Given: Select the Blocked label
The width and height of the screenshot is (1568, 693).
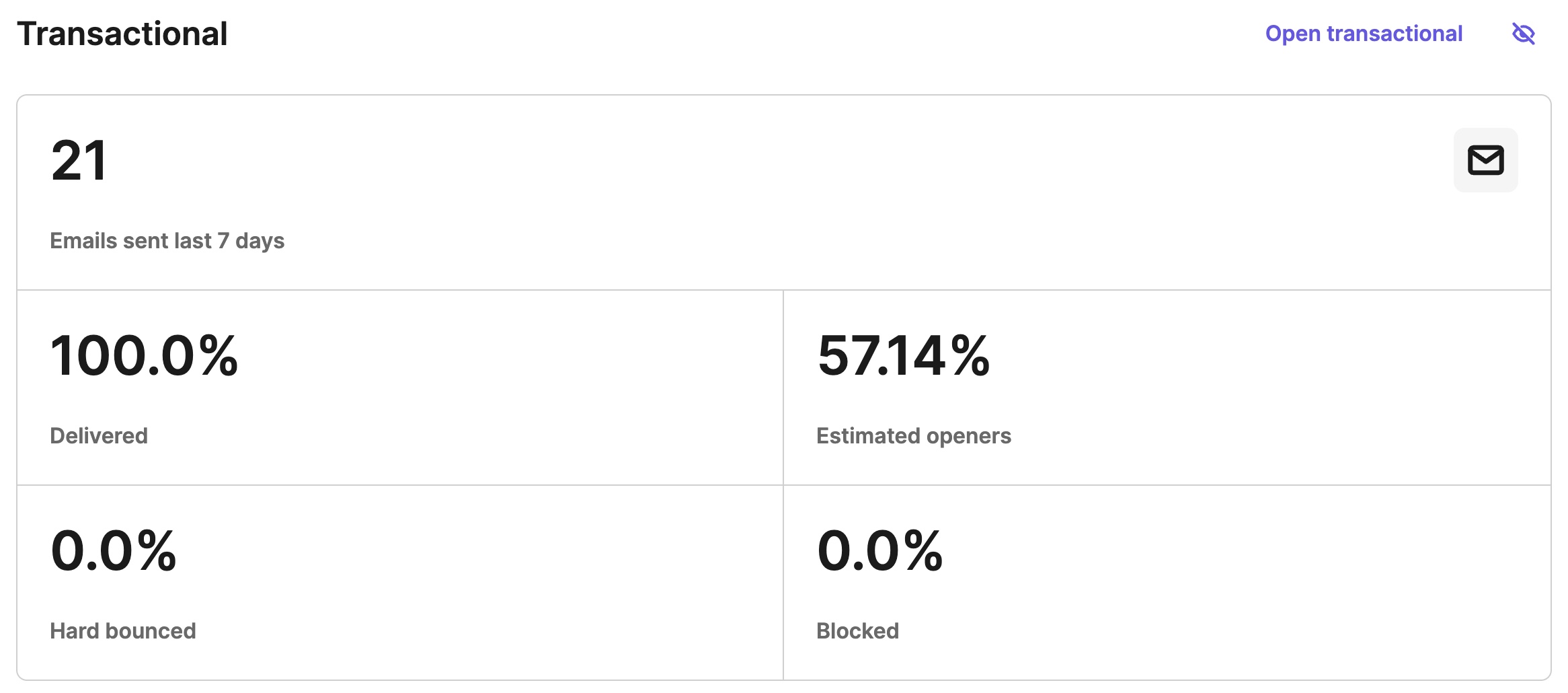Looking at the screenshot, I should point(857,631).
